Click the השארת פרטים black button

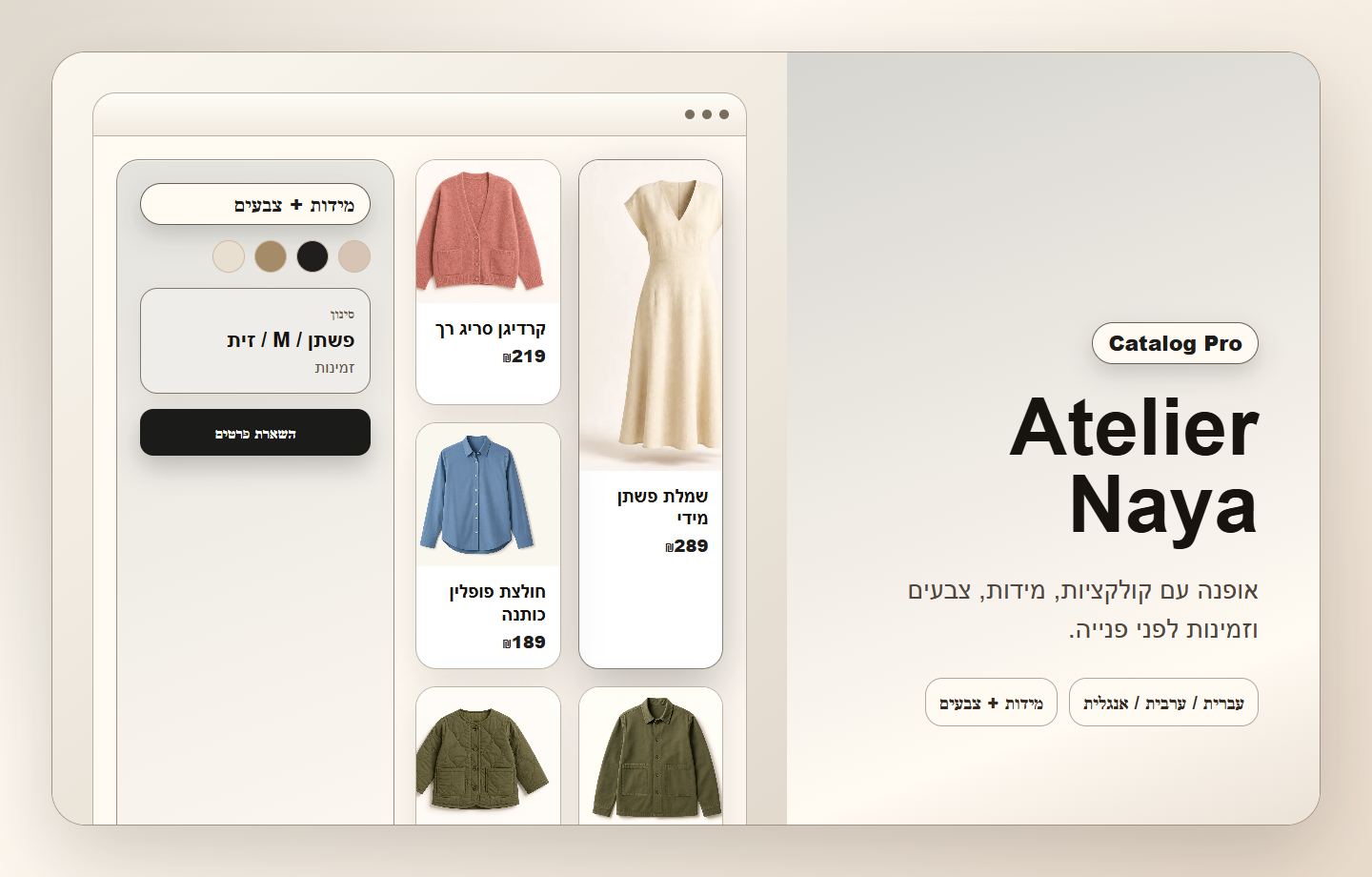255,433
